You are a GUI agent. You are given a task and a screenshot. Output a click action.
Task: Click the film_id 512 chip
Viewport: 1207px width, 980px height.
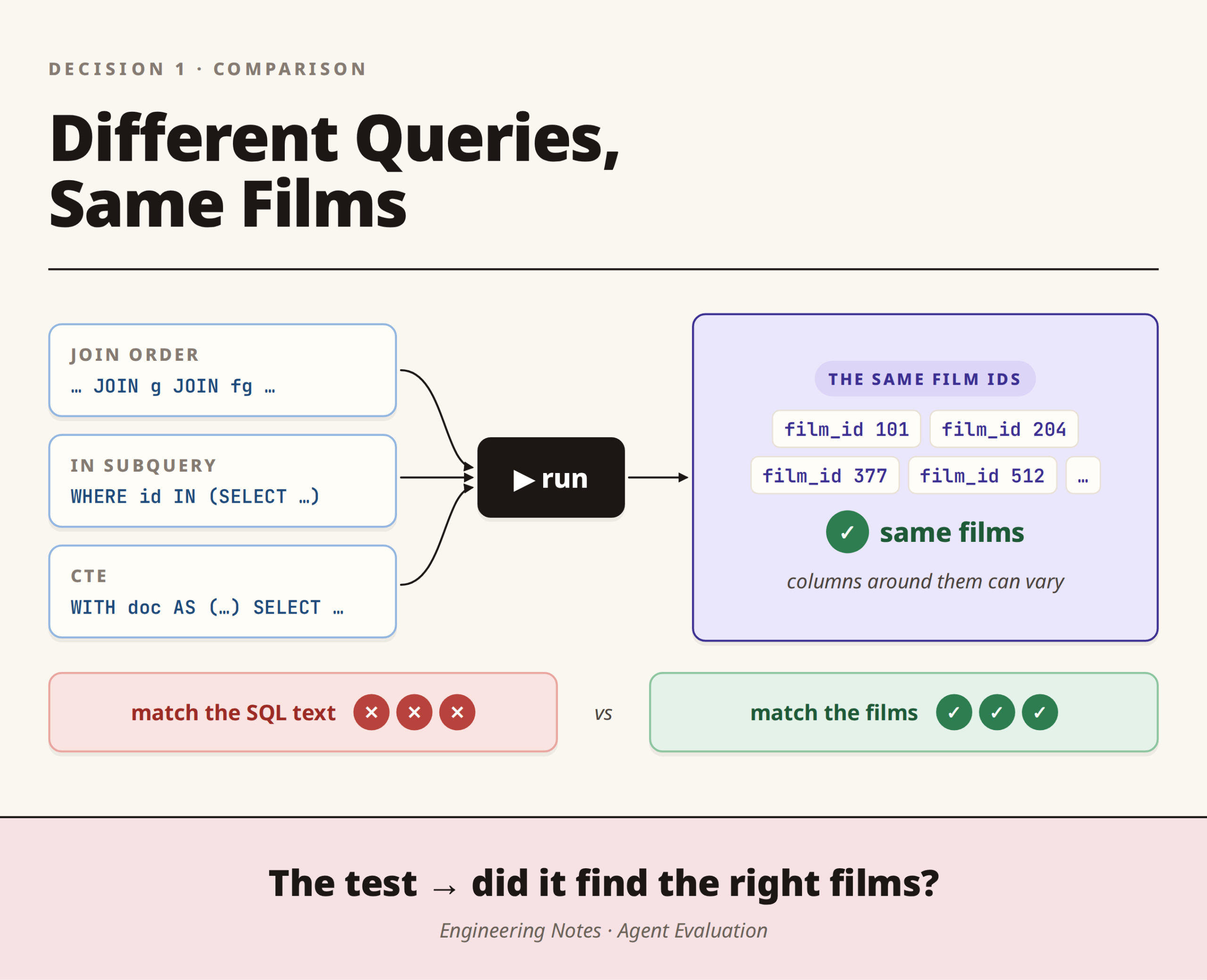click(982, 475)
